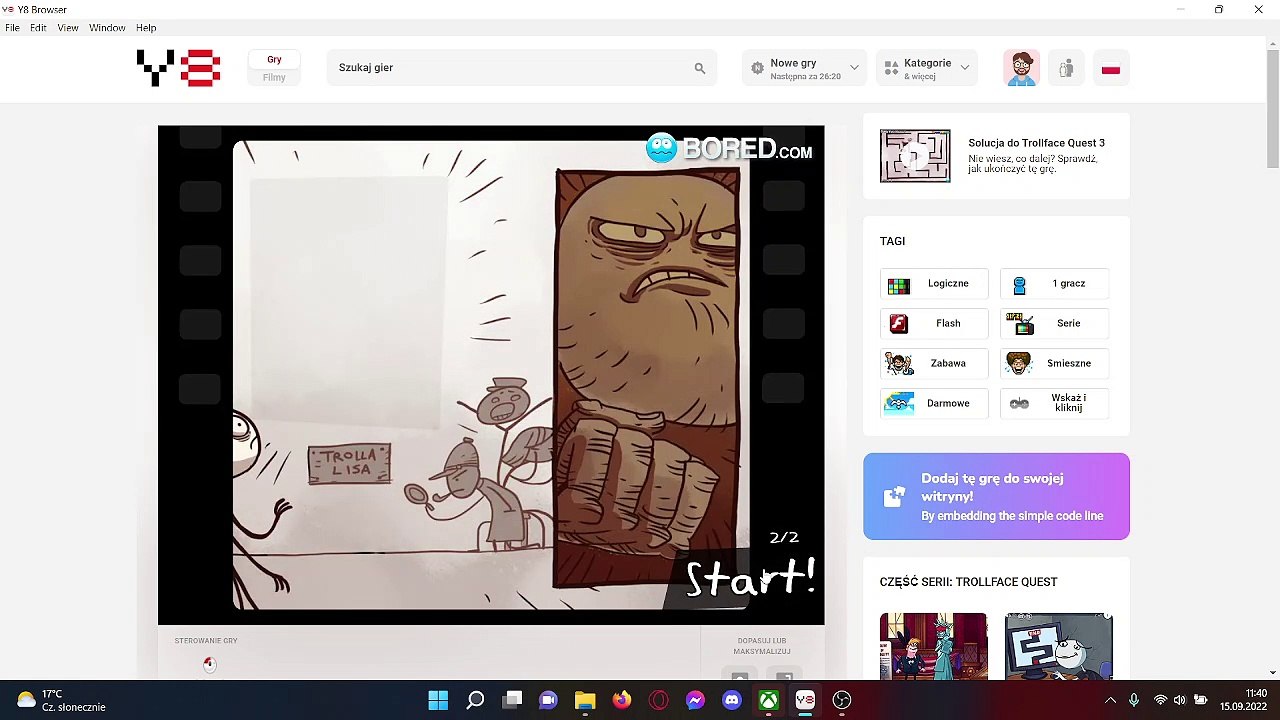Click the Zabawa tag icon
The height and width of the screenshot is (720, 1280).
(899, 363)
